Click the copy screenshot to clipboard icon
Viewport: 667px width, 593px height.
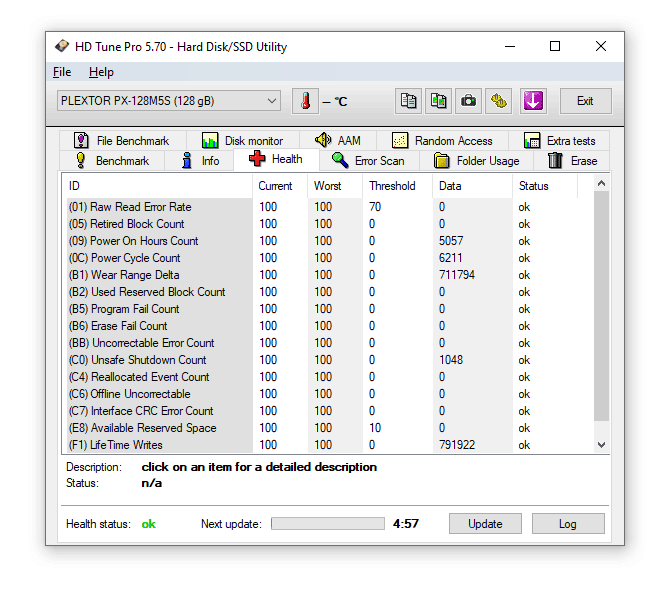tap(438, 101)
